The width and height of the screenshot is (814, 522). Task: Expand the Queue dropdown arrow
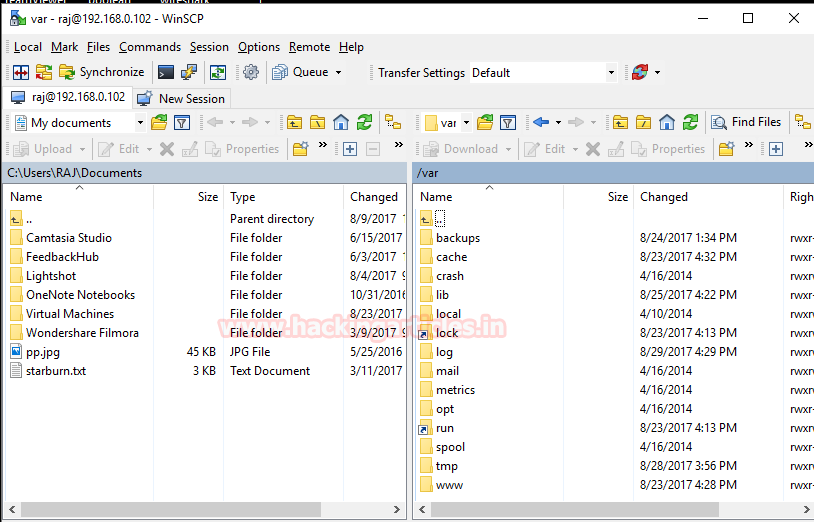click(338, 72)
